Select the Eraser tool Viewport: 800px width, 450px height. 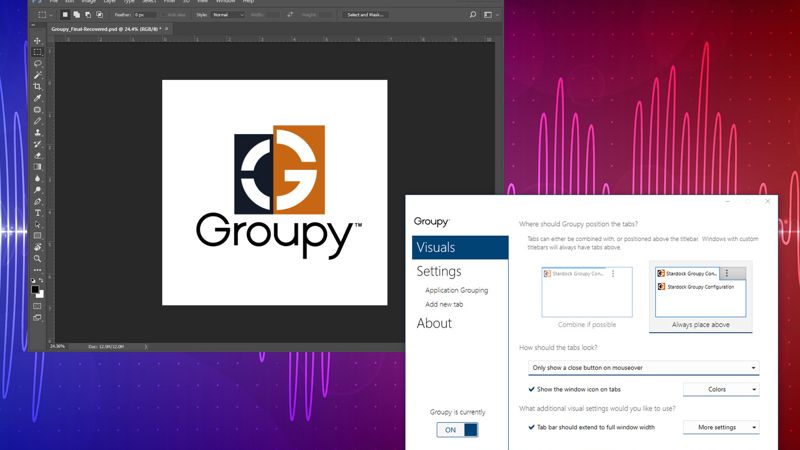[x=37, y=156]
